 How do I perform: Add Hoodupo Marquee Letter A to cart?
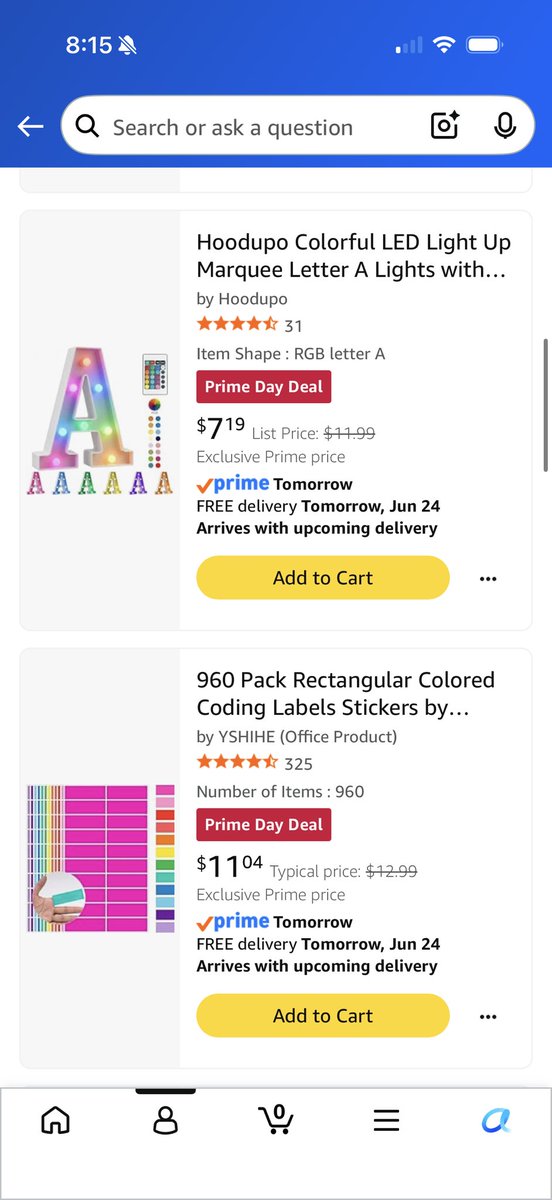pos(323,578)
